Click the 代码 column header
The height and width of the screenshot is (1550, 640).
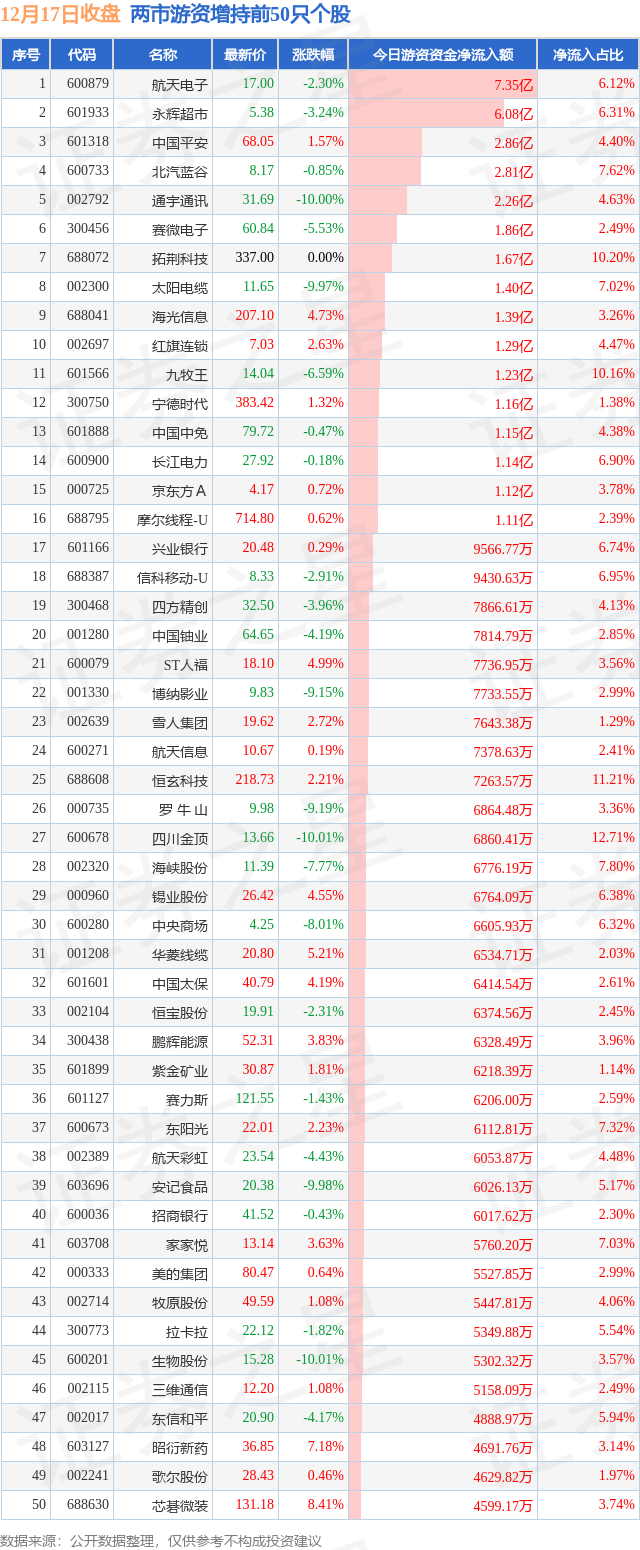(82, 55)
